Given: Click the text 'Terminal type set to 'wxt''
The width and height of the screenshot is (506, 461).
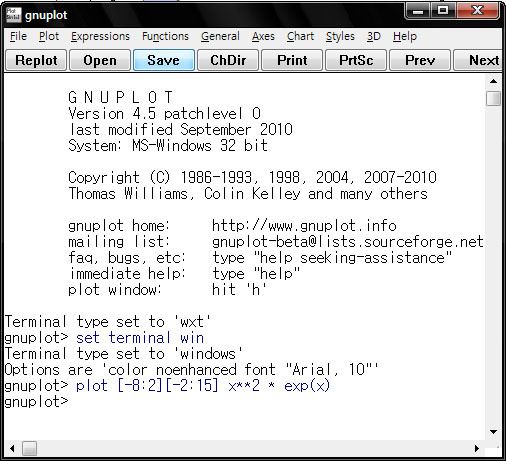Looking at the screenshot, I should 107,322.
